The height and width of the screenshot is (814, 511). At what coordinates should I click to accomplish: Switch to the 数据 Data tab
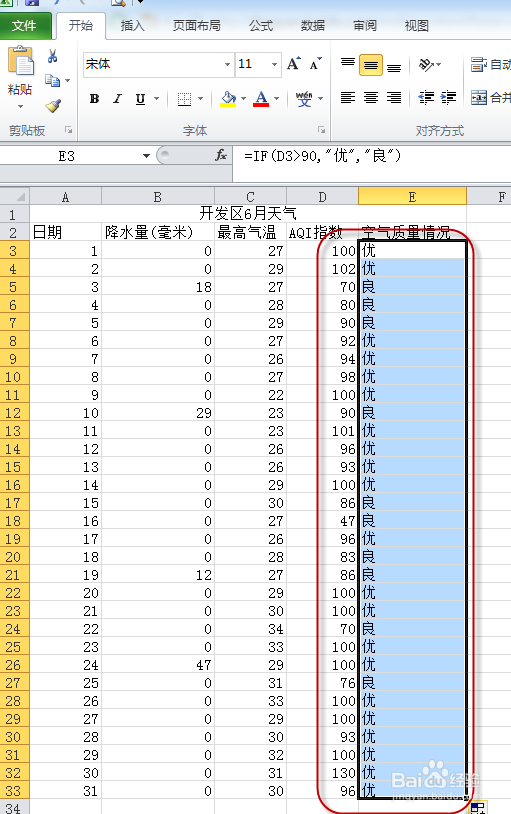[x=313, y=25]
